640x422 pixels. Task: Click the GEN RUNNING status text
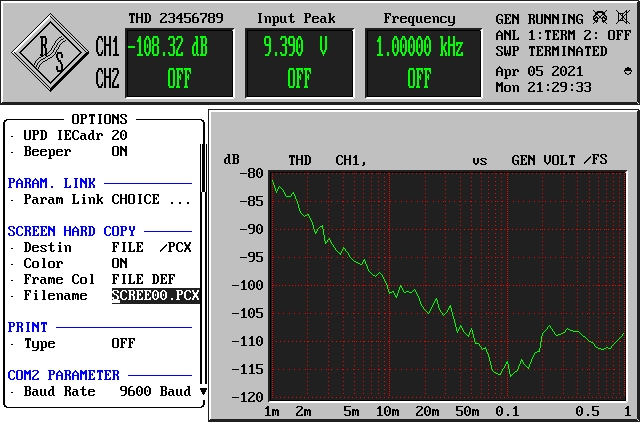coord(539,19)
